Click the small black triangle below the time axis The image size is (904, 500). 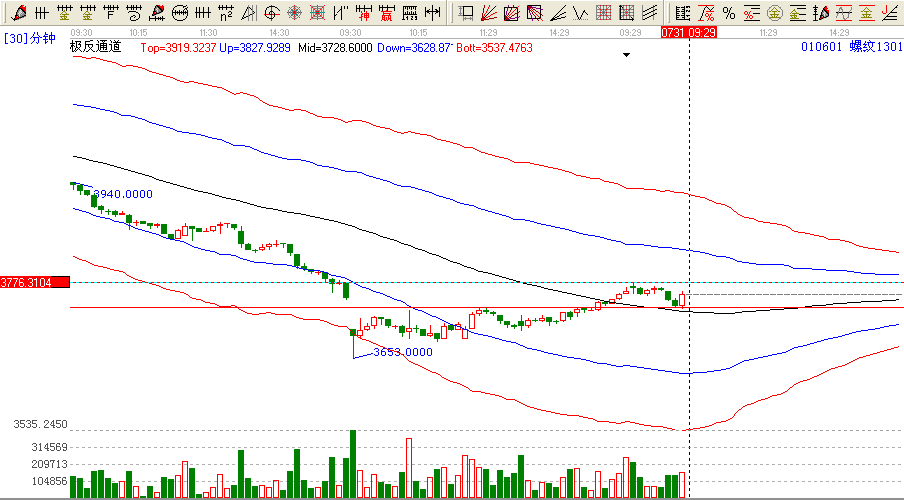point(626,56)
